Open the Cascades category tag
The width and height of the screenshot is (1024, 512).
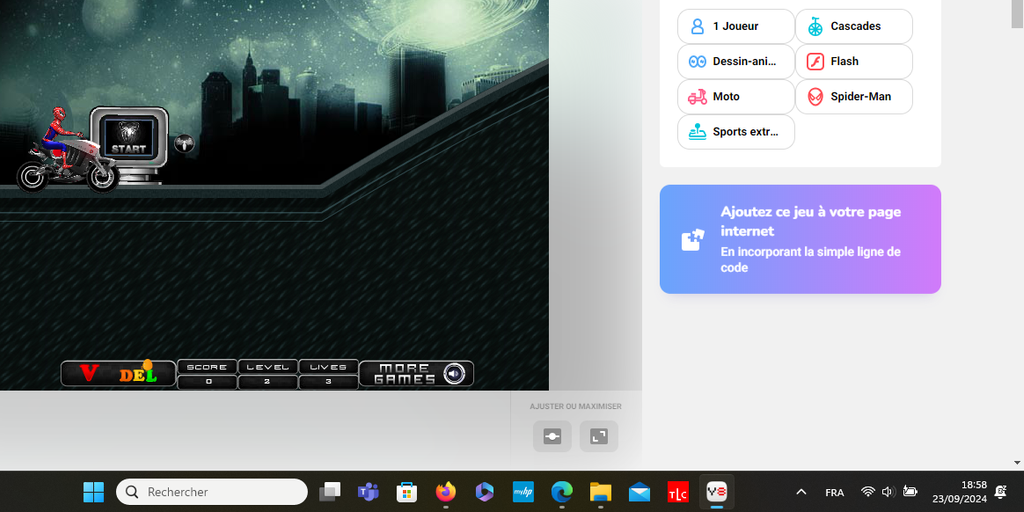853,27
